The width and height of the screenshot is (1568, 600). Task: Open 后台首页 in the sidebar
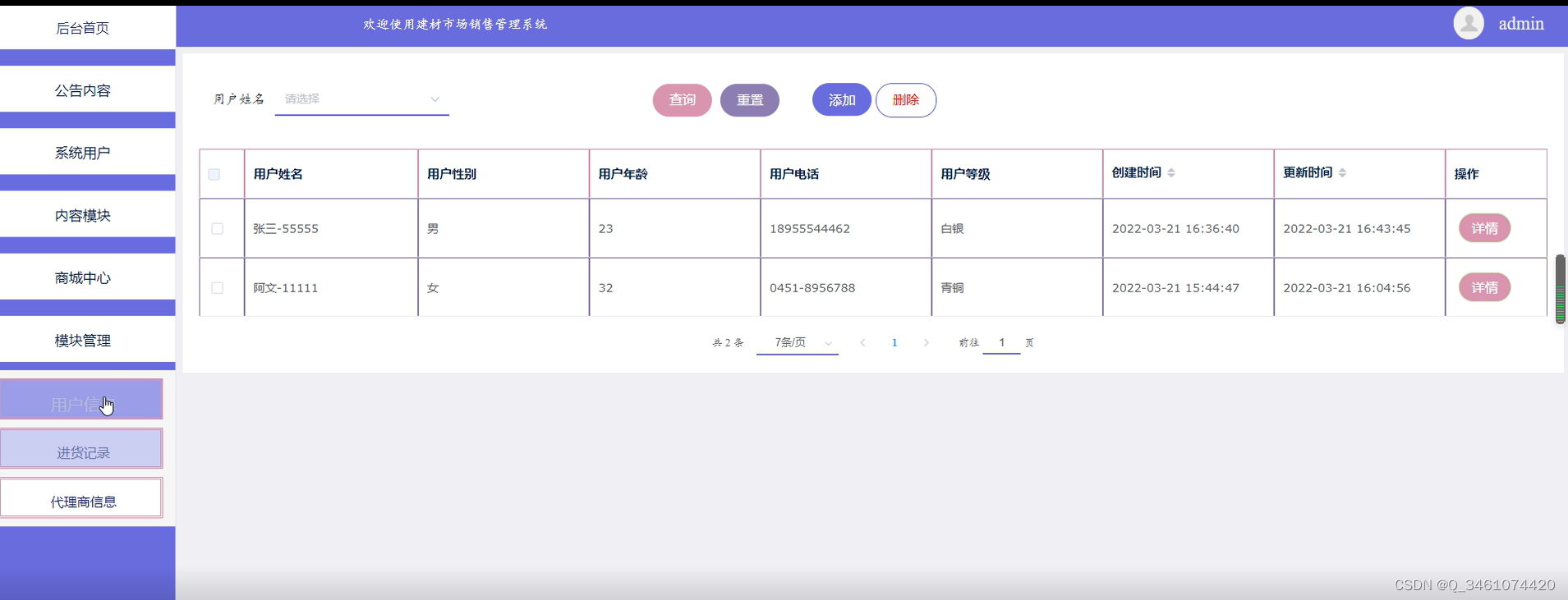pyautogui.click(x=82, y=28)
